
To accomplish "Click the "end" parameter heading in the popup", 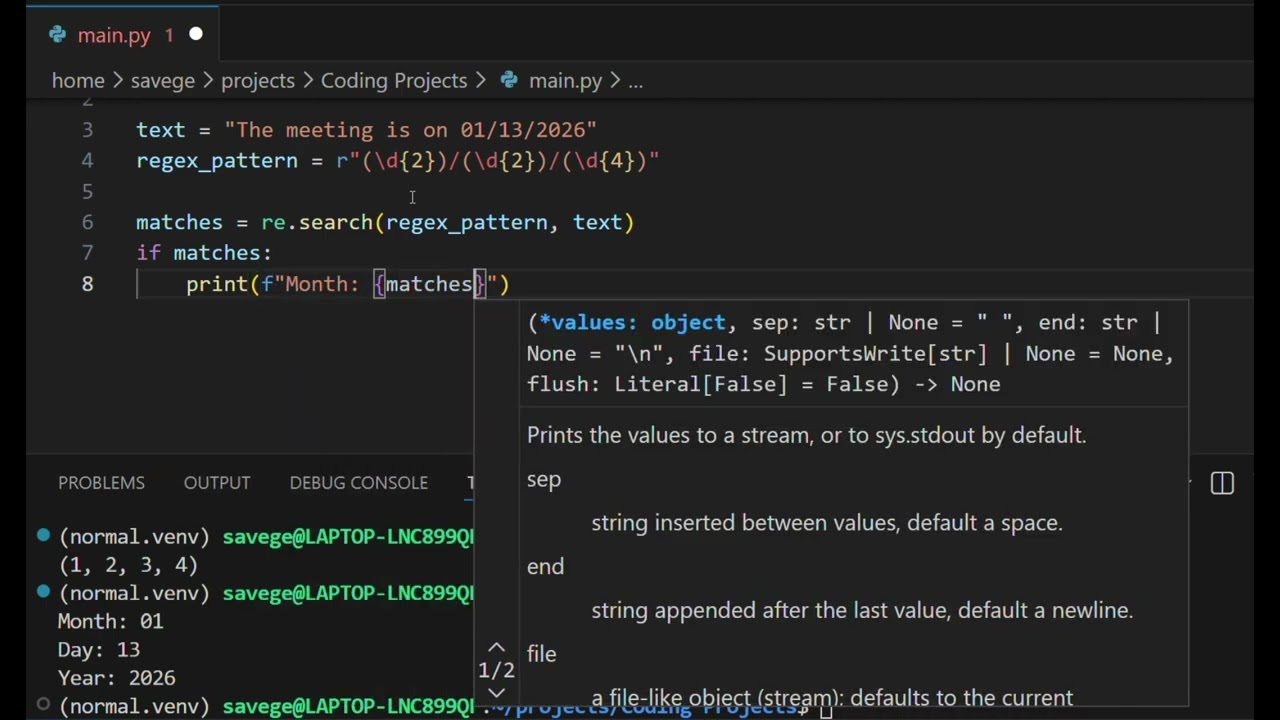I will [545, 567].
